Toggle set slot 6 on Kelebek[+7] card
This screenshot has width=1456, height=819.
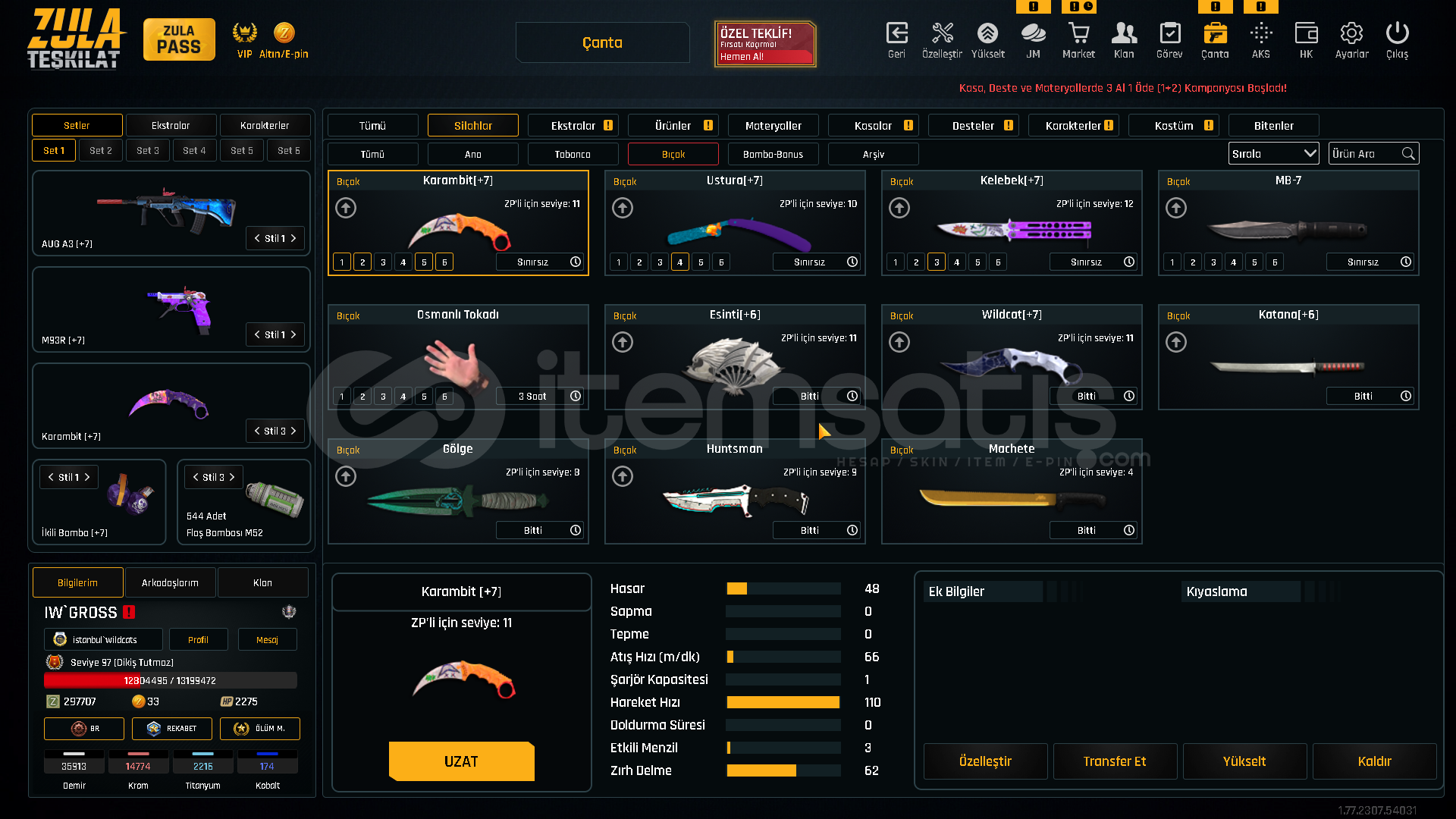click(x=998, y=262)
